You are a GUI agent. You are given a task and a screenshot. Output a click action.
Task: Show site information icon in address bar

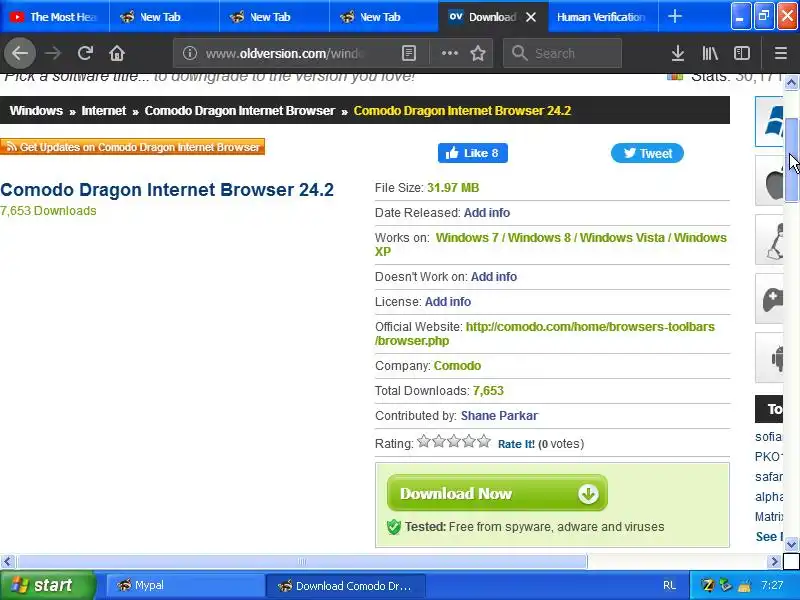tap(190, 53)
